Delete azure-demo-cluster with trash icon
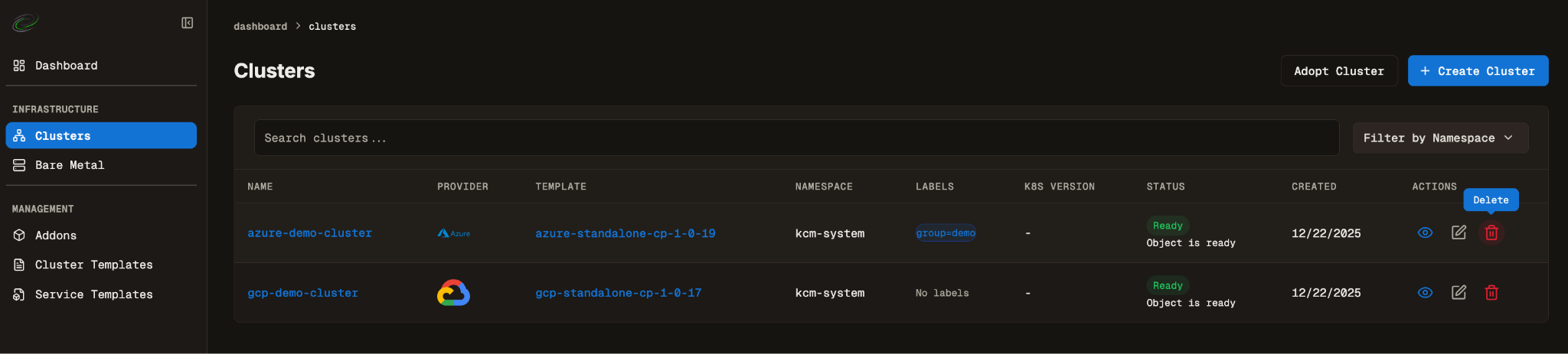 pos(1491,232)
